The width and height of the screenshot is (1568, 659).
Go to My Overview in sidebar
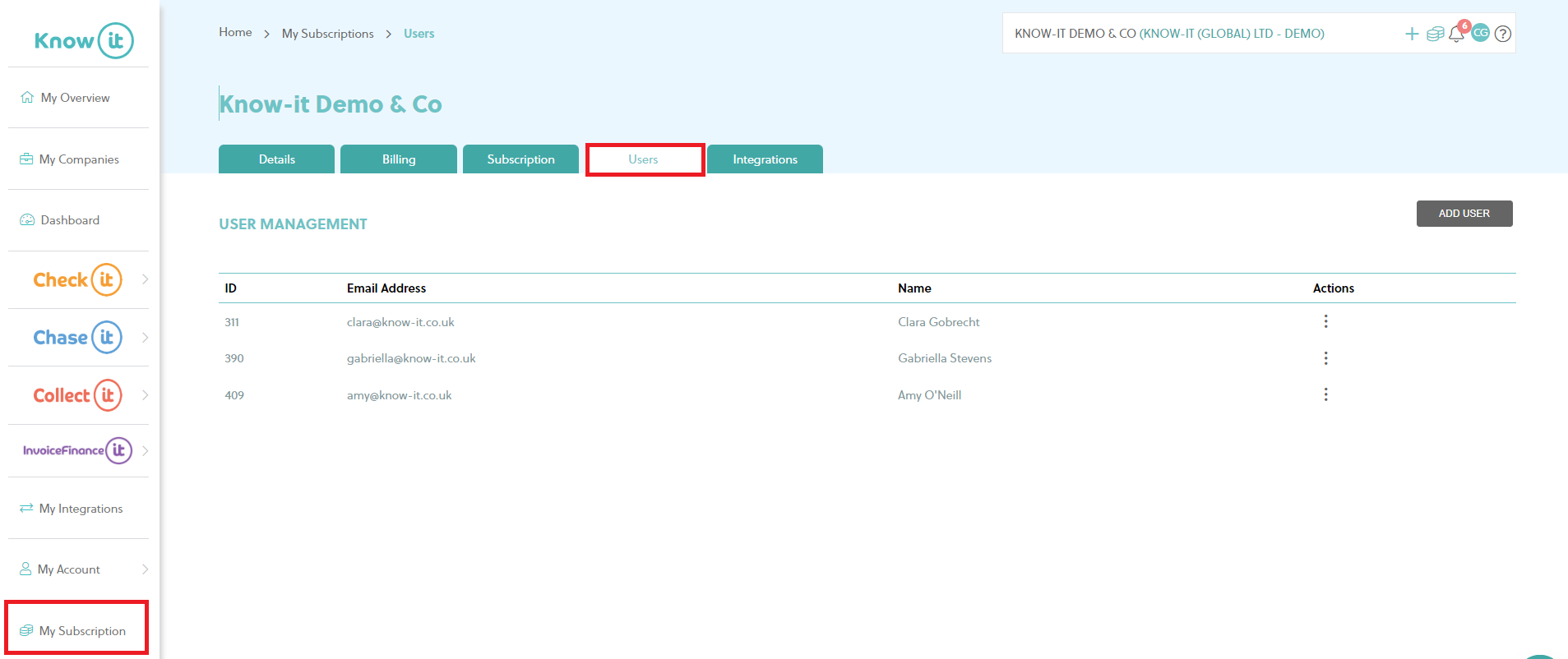[65, 98]
